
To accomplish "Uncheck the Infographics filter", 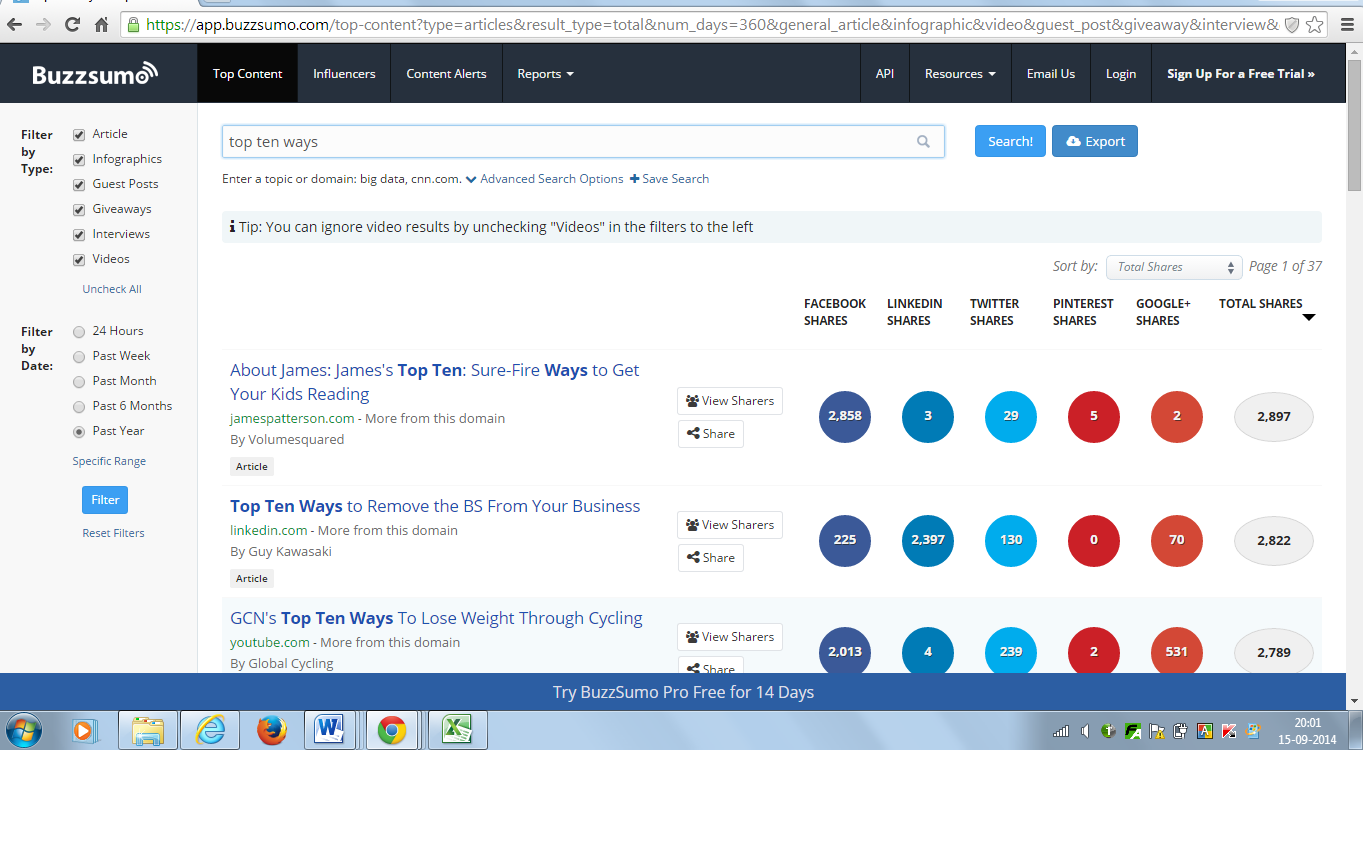I will click(x=79, y=159).
